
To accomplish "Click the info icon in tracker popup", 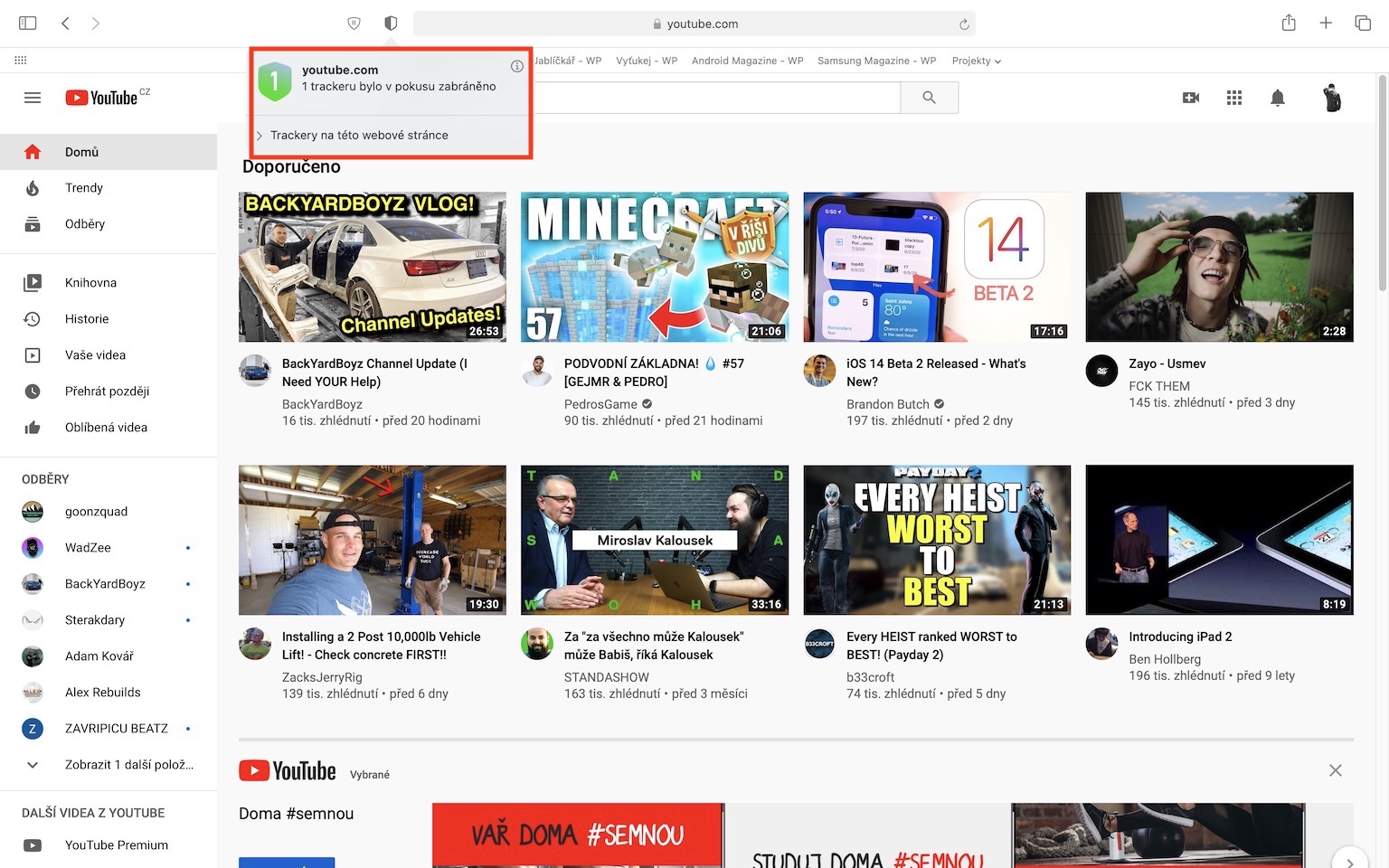I will (x=517, y=66).
